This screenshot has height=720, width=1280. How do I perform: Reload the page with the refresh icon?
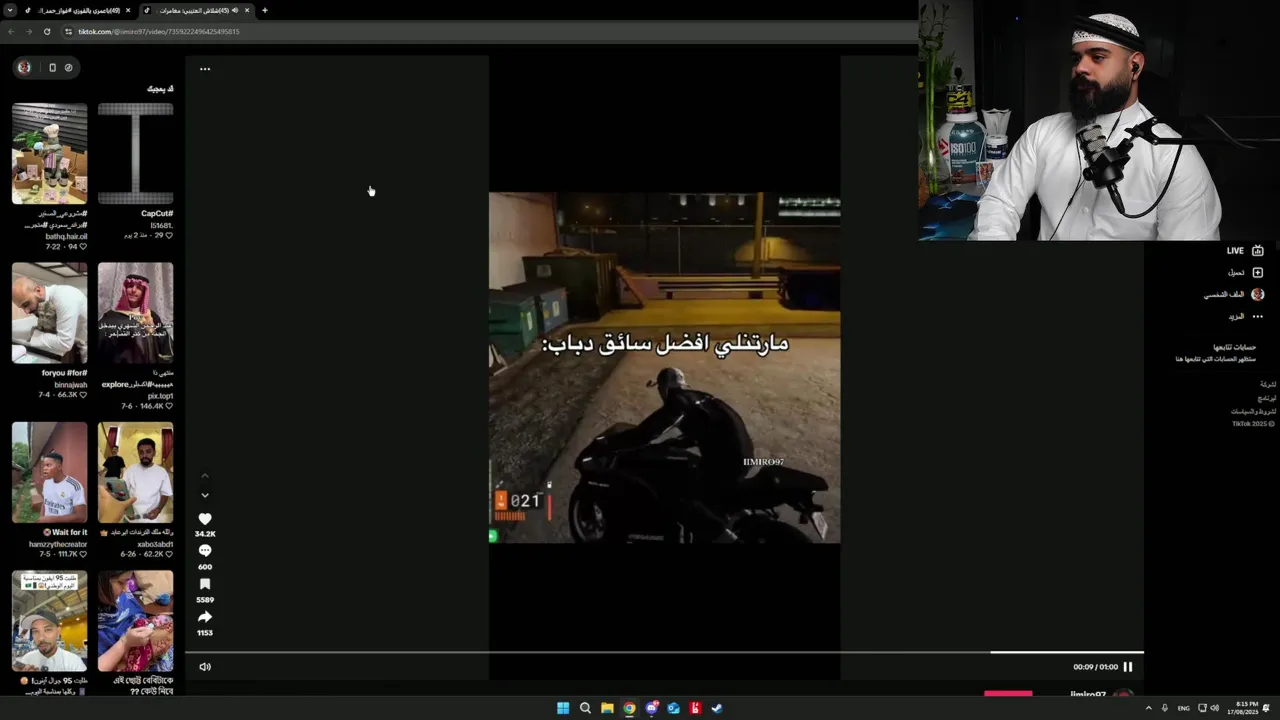[x=46, y=31]
